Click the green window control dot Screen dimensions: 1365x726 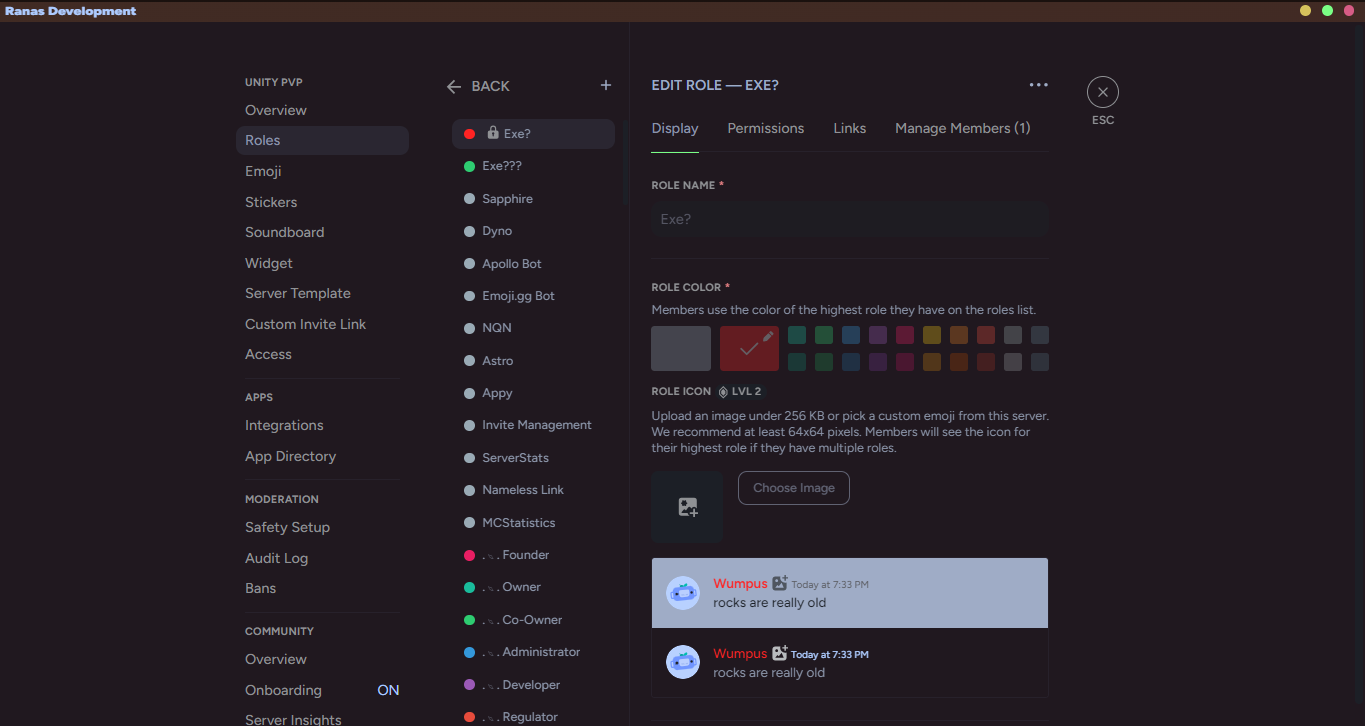1328,11
